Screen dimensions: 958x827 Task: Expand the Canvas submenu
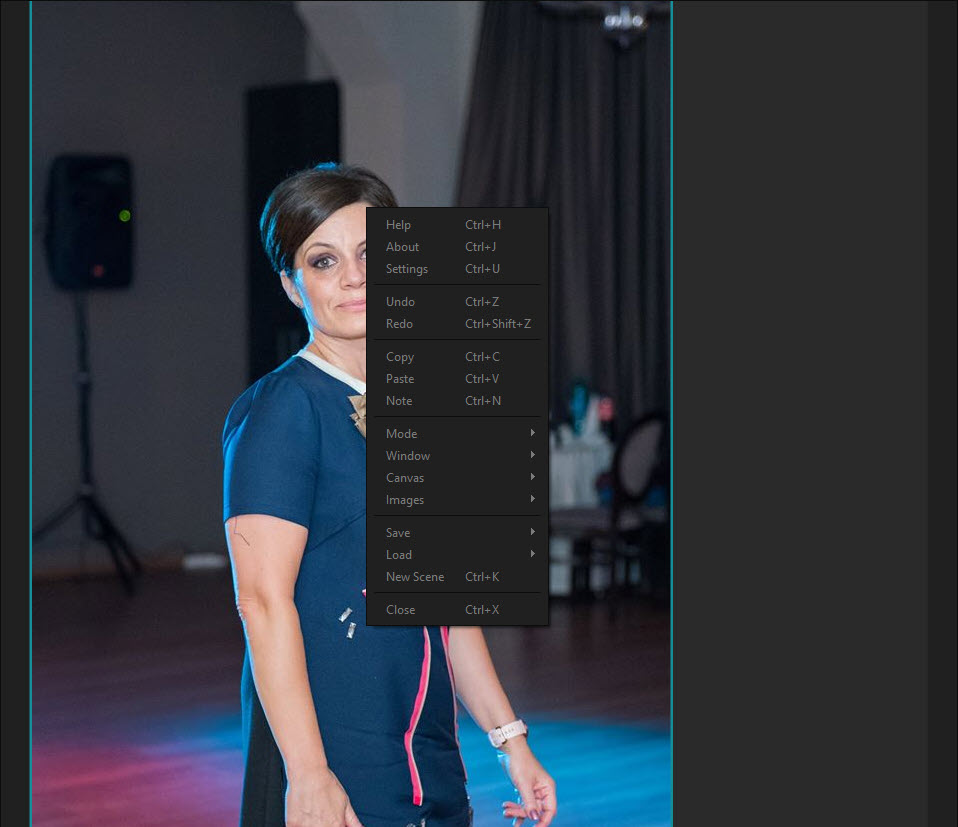457,478
